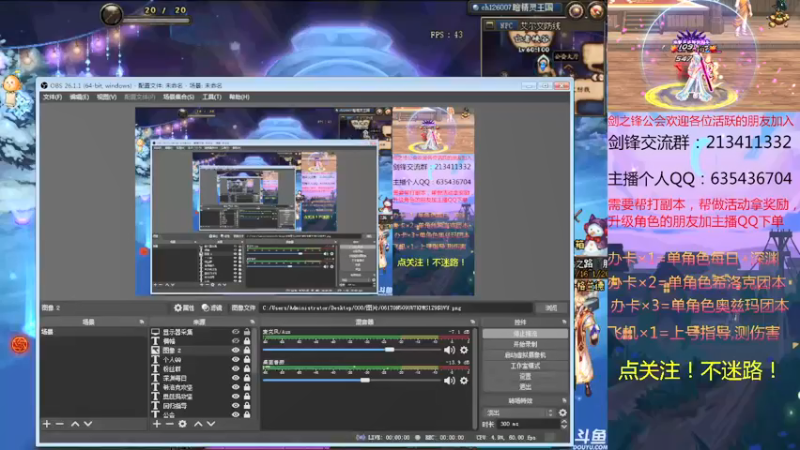Add a new scene with the plus icon
The image size is (800, 450).
pos(46,424)
